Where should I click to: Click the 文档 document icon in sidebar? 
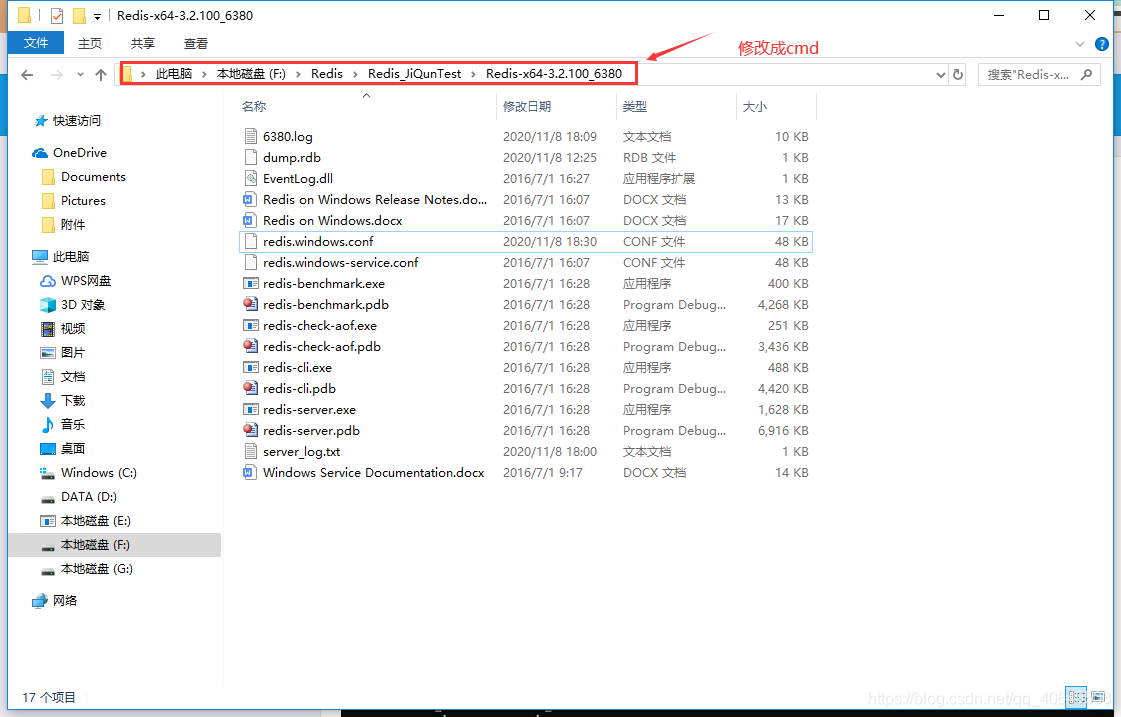click(x=48, y=377)
